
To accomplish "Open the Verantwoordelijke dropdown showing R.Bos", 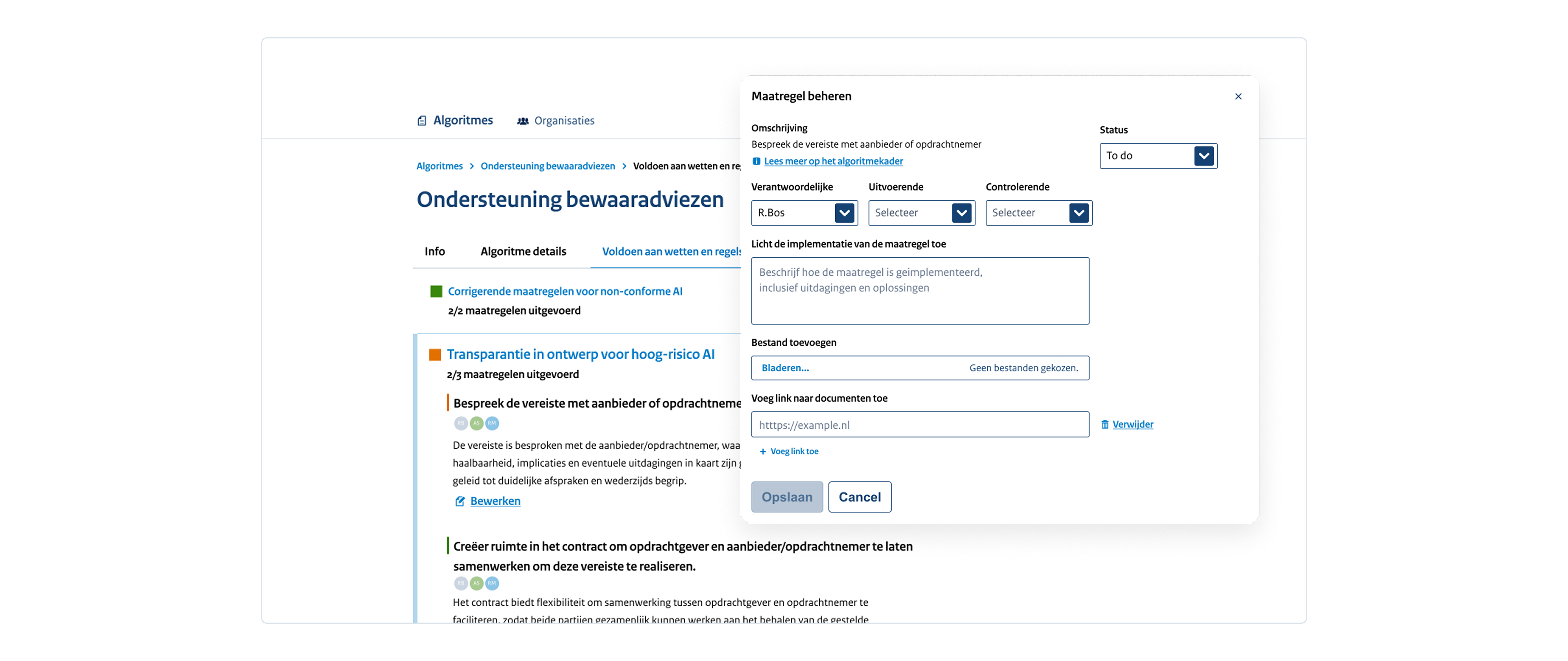I will click(804, 213).
